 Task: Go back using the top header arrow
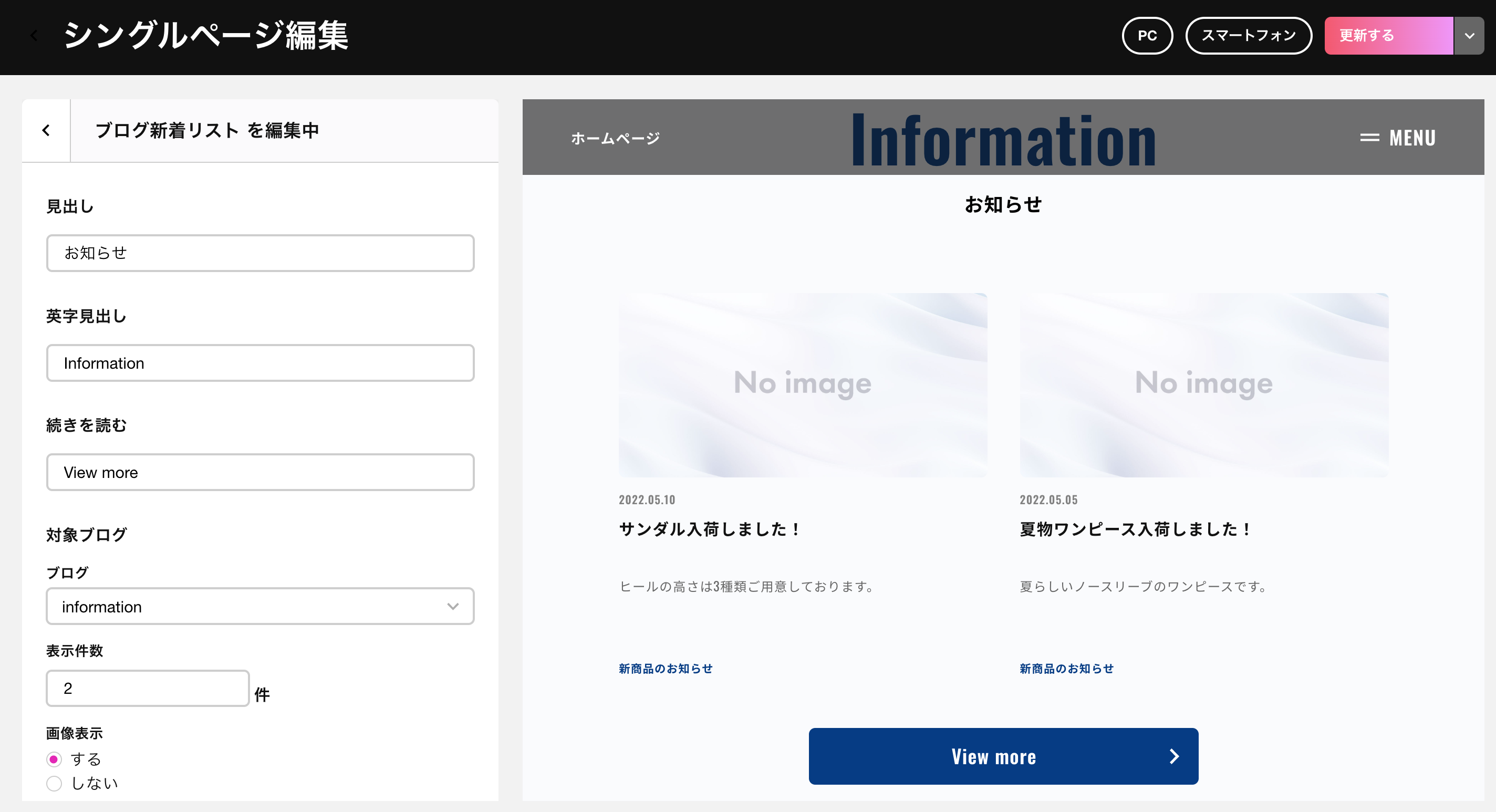pos(34,36)
